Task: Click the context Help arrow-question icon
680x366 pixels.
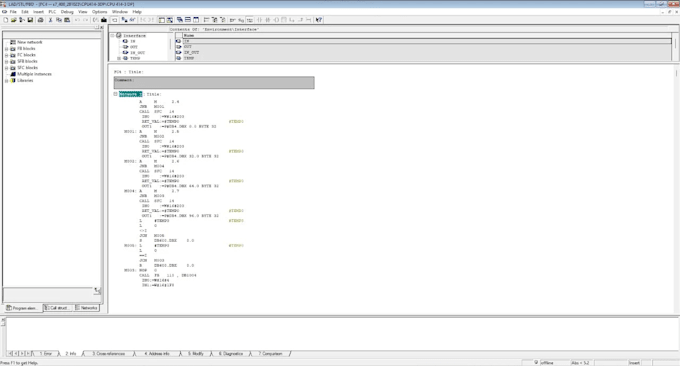Action: [x=319, y=20]
